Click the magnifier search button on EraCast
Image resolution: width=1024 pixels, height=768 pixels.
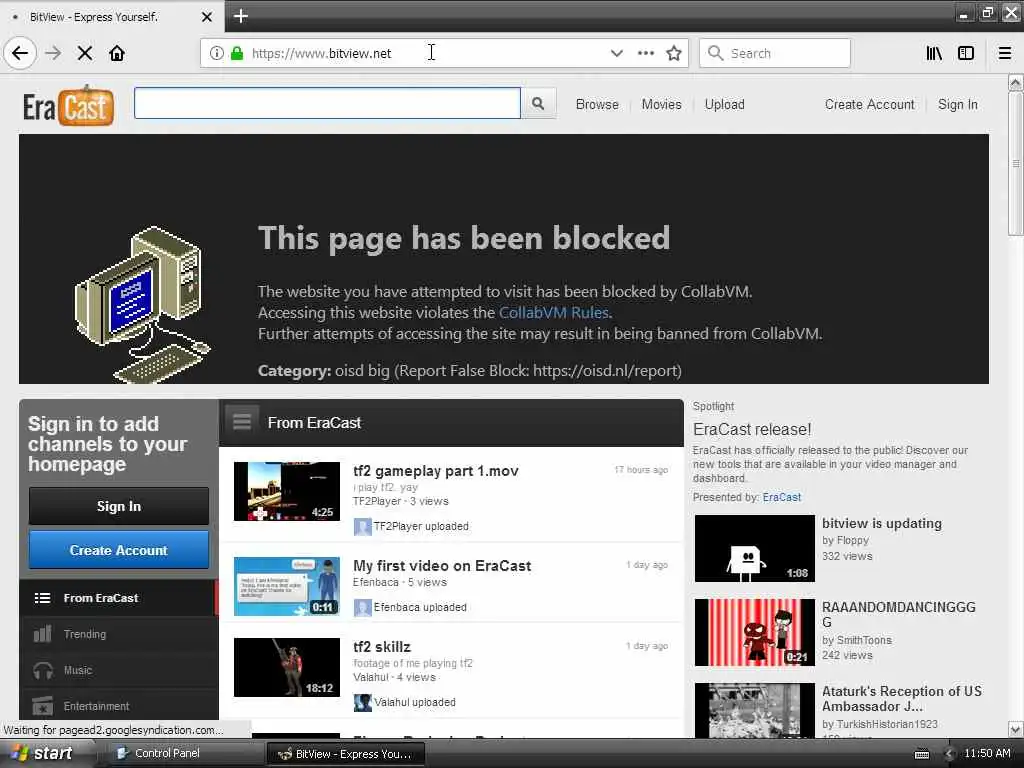[538, 103]
